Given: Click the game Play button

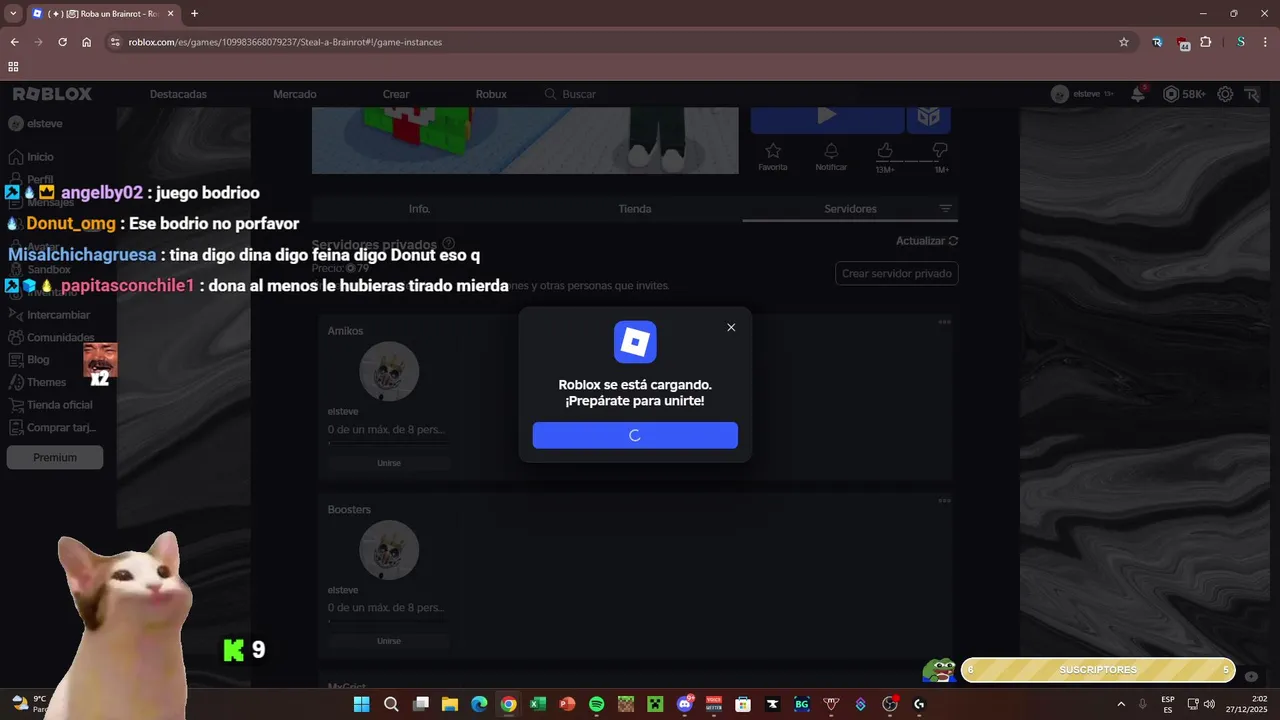Looking at the screenshot, I should (x=827, y=118).
